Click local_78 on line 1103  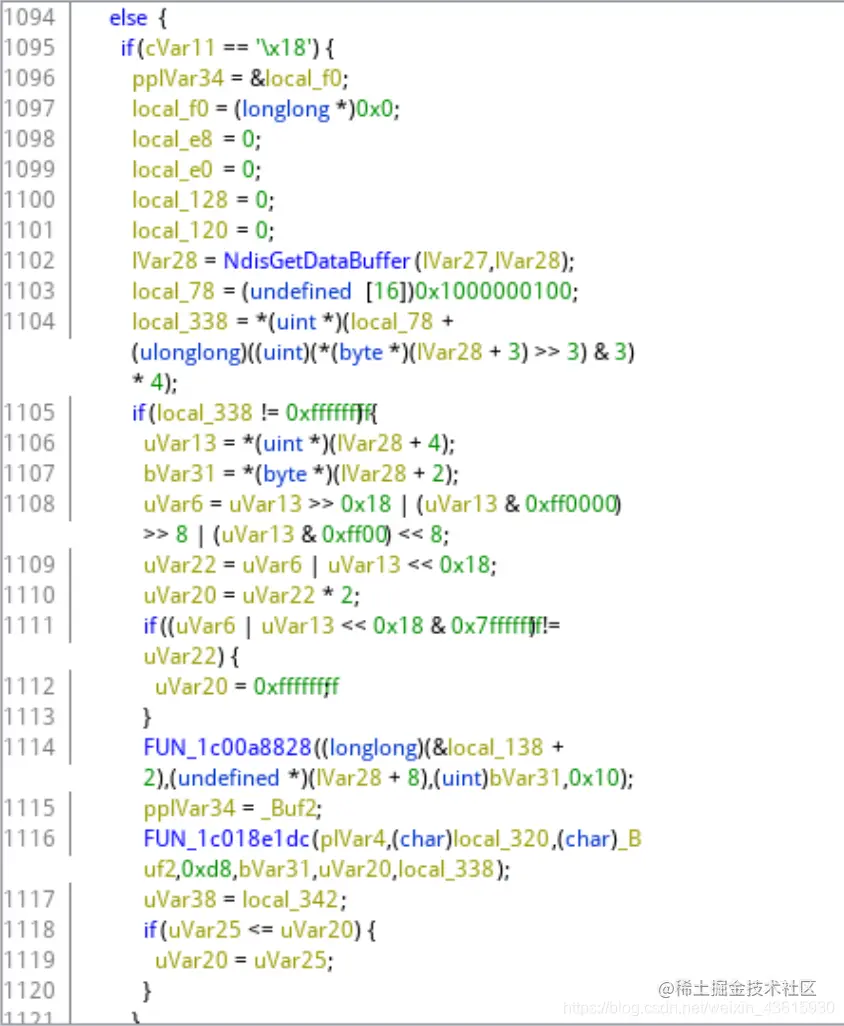point(173,291)
